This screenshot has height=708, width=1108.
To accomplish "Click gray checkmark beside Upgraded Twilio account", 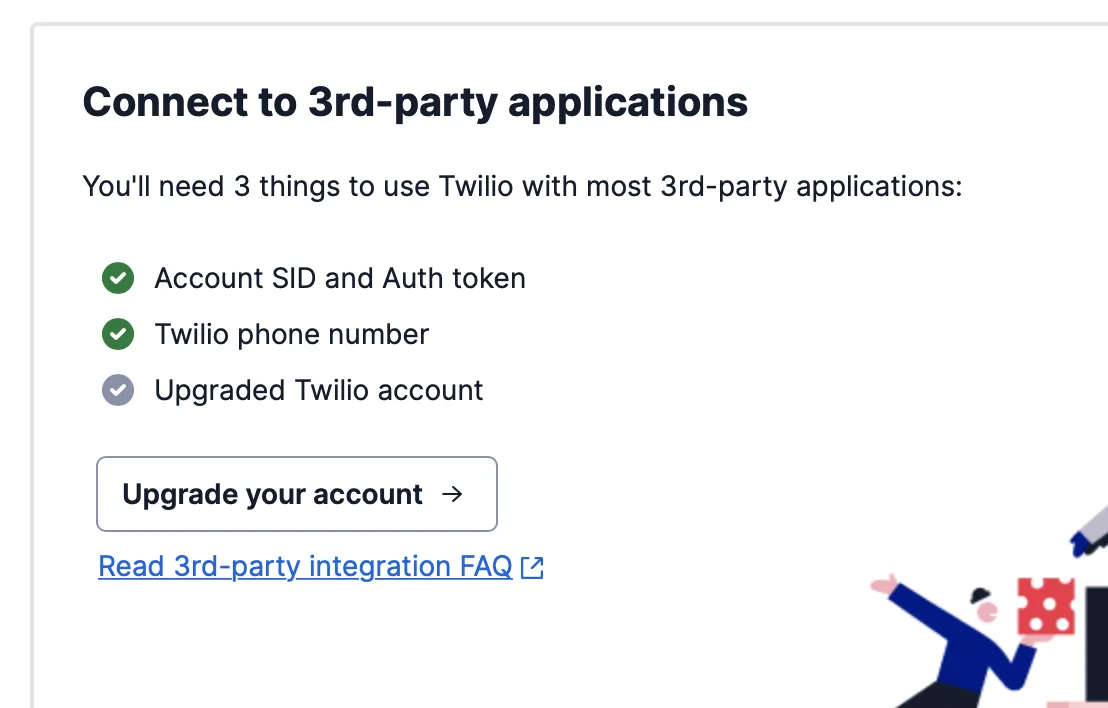I will point(118,390).
